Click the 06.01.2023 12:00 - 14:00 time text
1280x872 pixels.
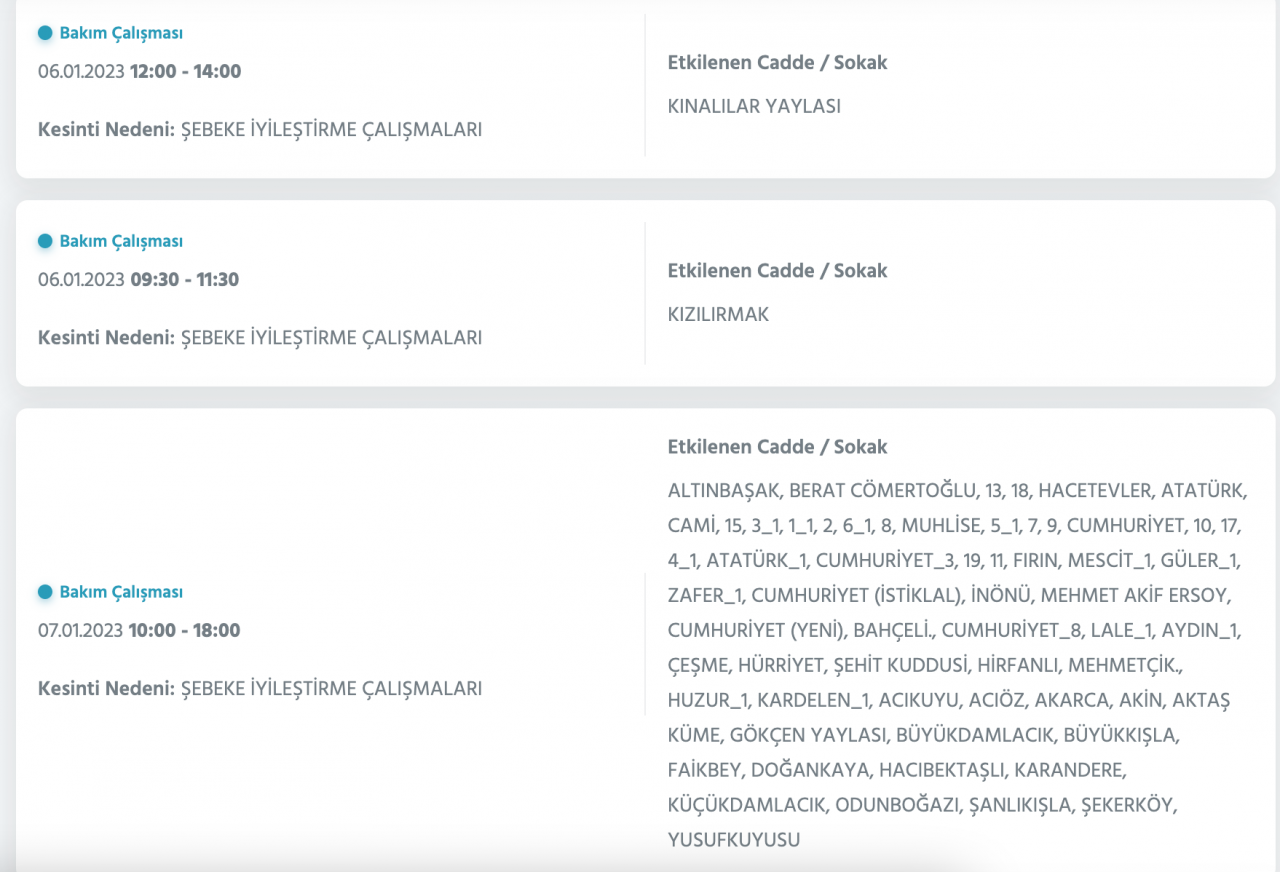(x=139, y=72)
